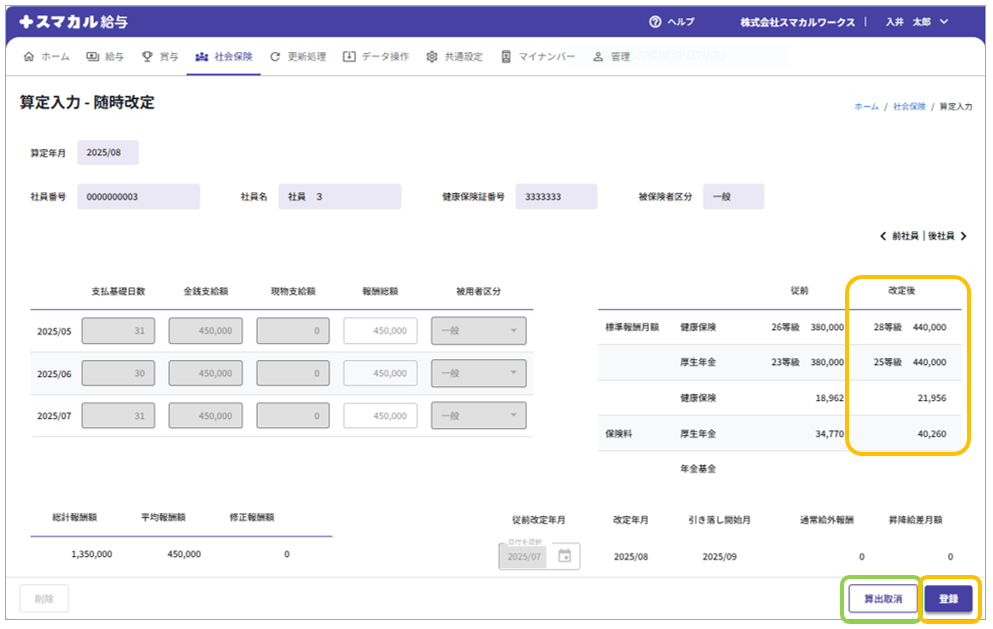Click the home icon in navigation bar
Screen dimensions: 993x629
(28, 57)
